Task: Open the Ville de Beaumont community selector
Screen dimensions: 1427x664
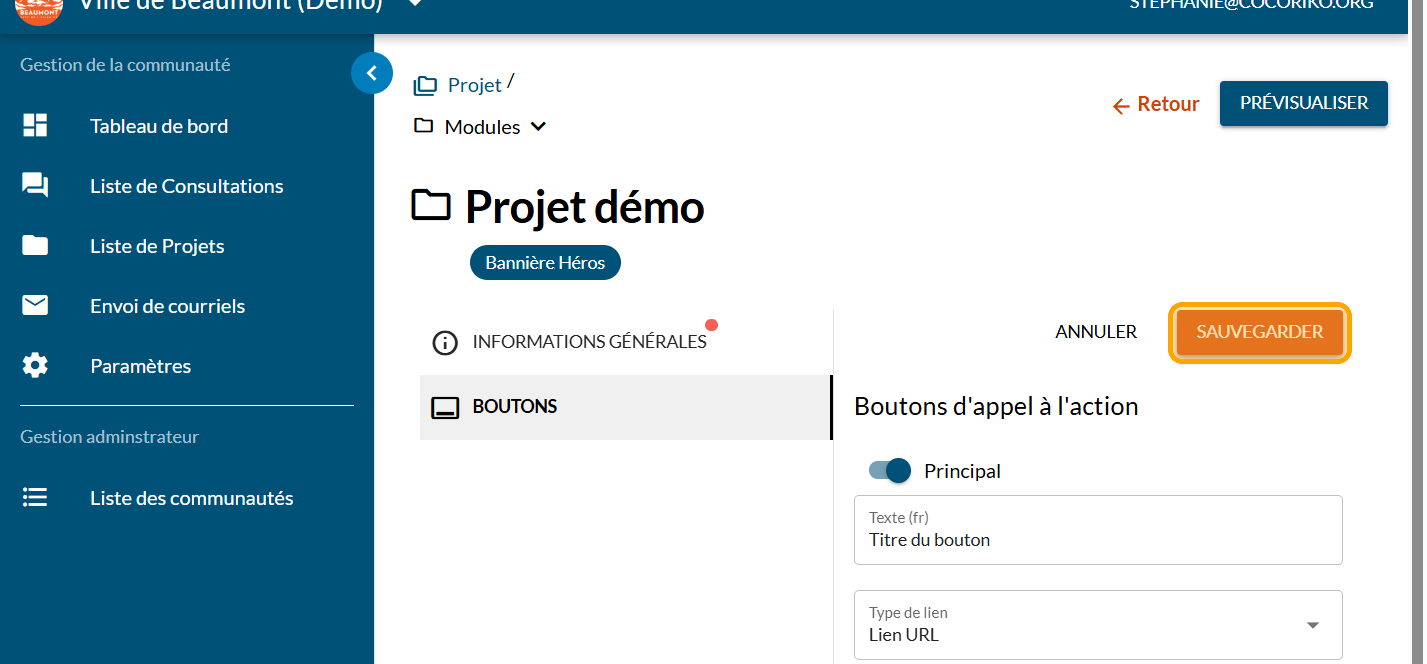Action: [415, 5]
